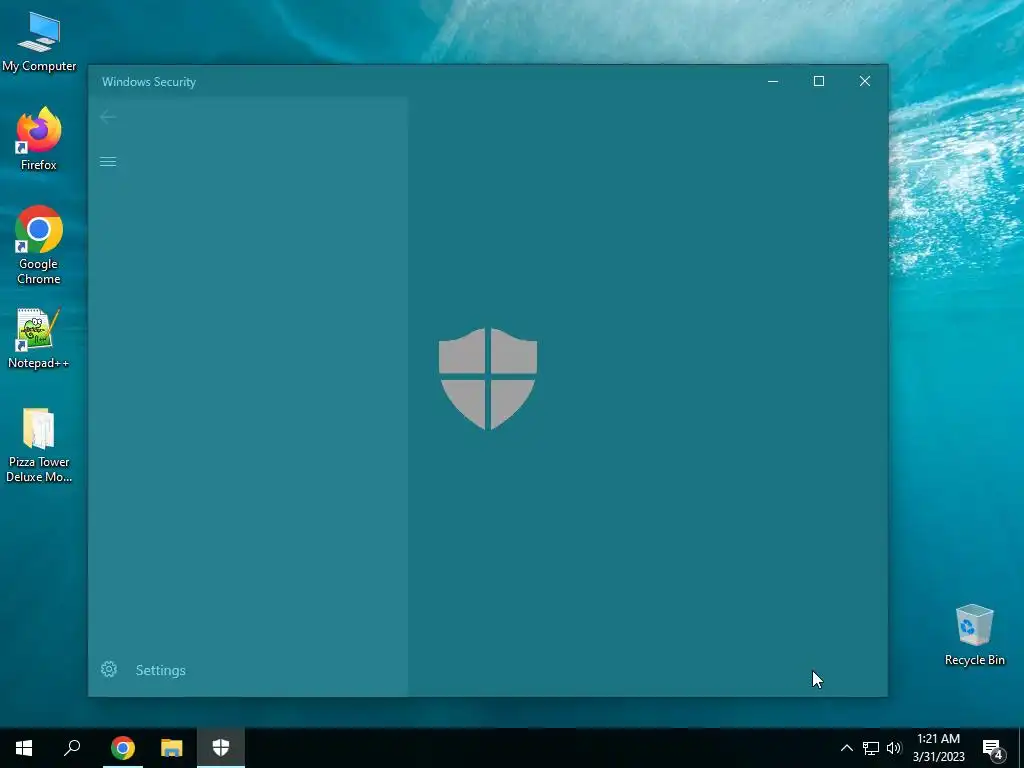Open Settings gear in Windows Security

pyautogui.click(x=109, y=669)
